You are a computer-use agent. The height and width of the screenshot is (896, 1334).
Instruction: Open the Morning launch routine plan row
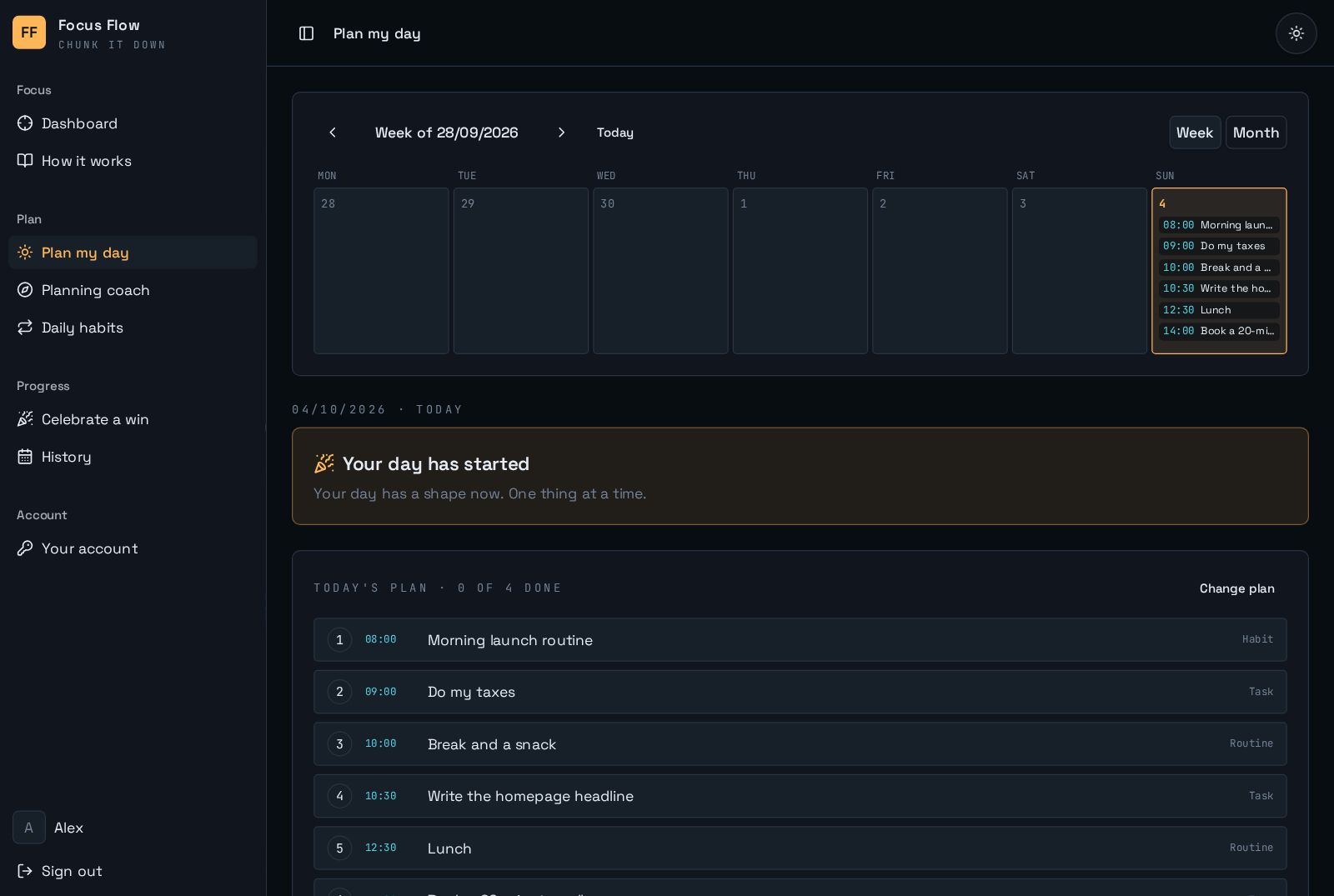800,640
